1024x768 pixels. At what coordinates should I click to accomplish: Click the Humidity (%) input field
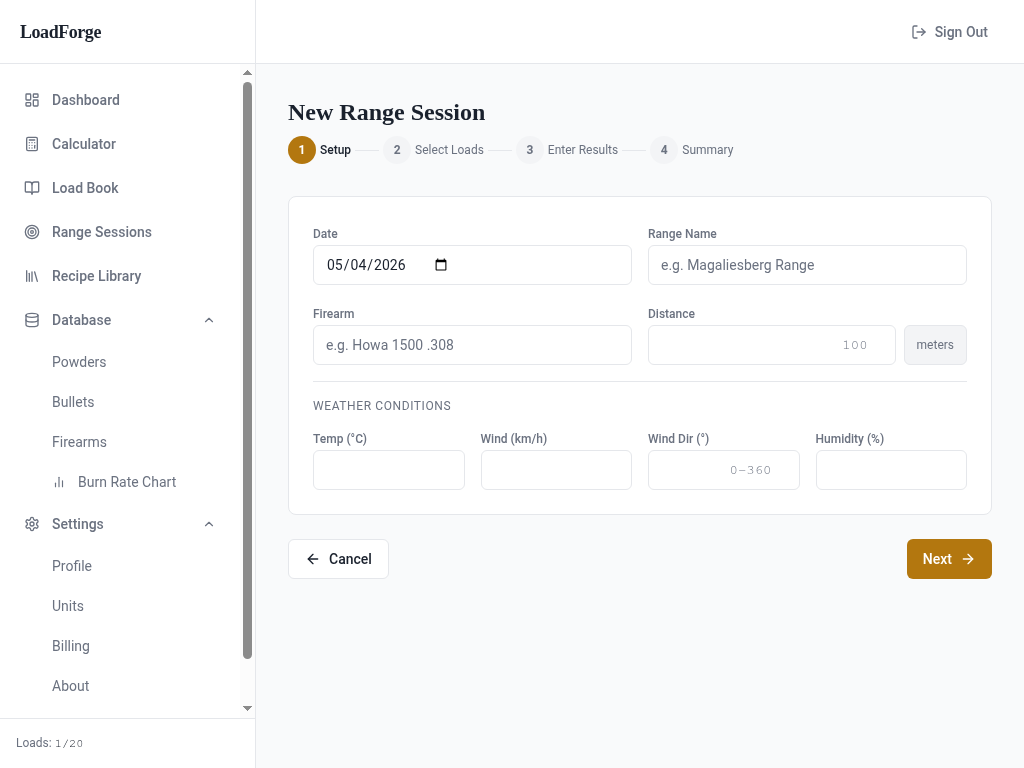point(891,470)
